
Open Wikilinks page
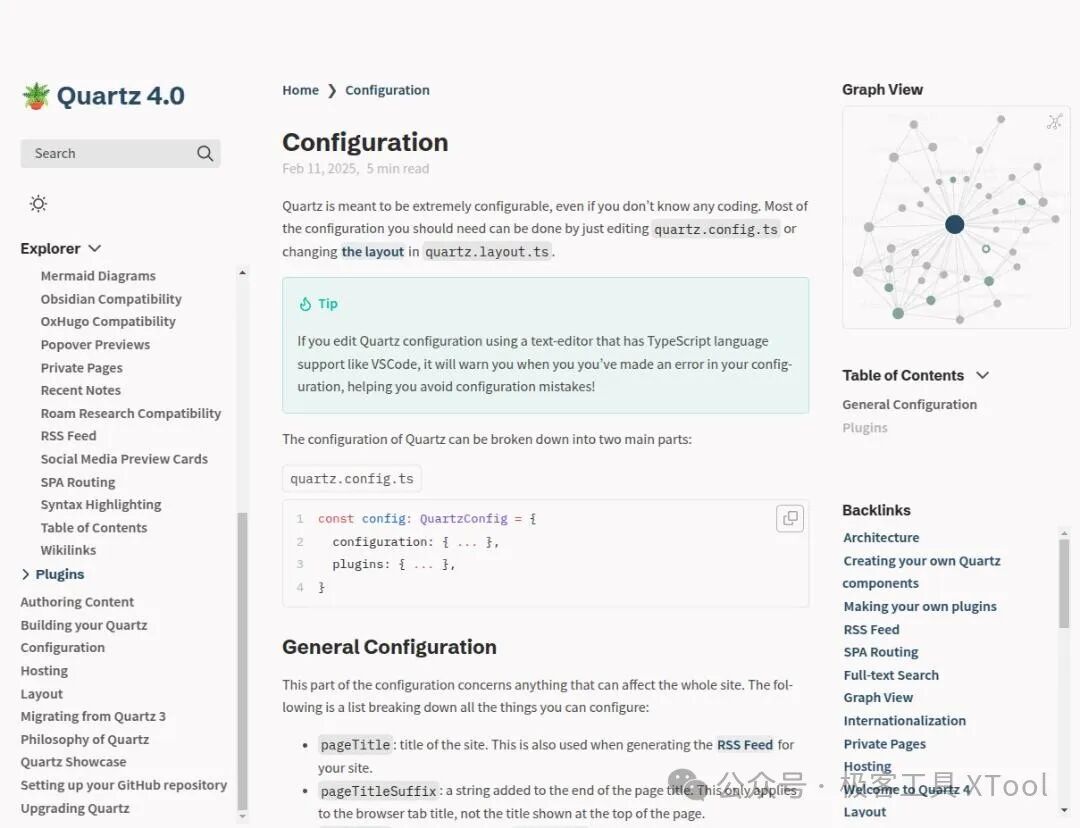tap(68, 550)
